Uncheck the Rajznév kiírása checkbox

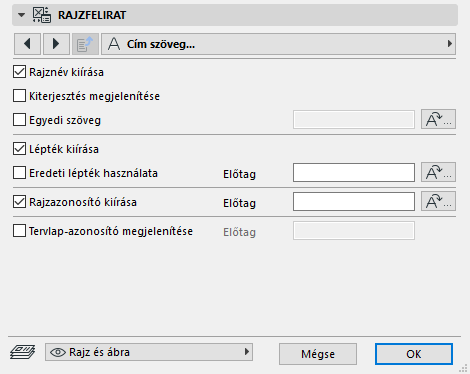[19, 72]
